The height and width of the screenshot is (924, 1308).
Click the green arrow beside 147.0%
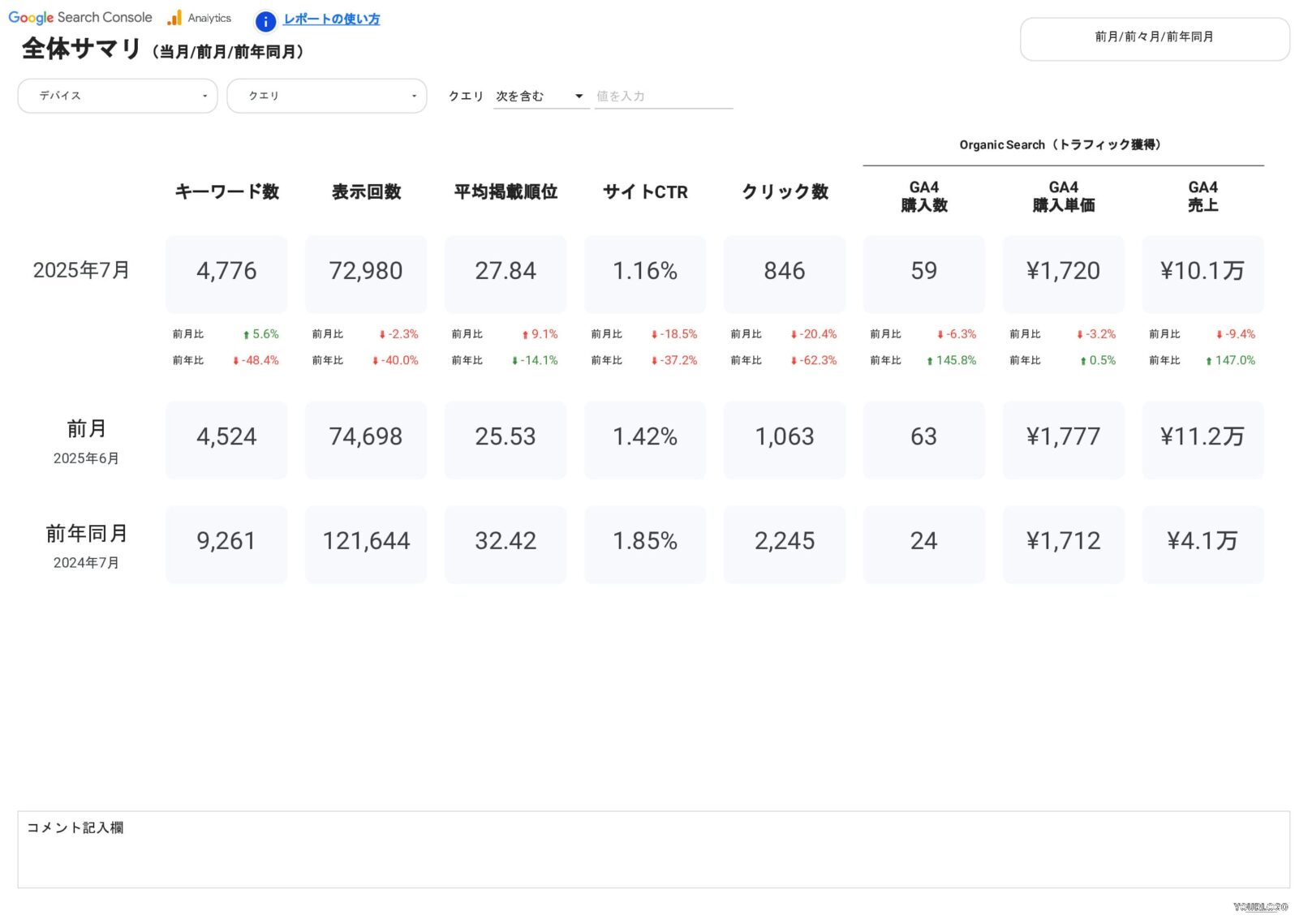point(1209,361)
